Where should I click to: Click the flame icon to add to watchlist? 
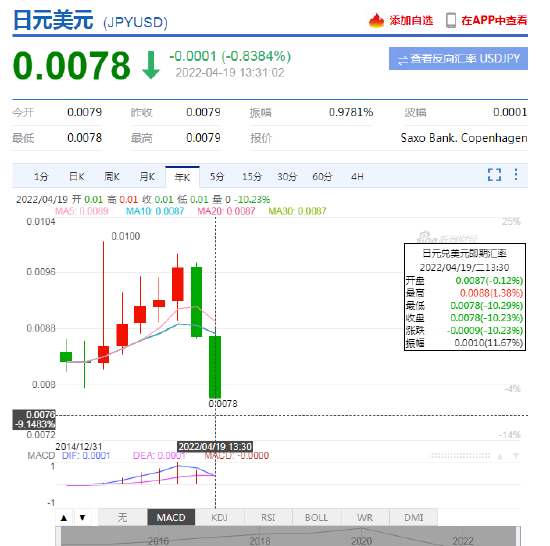click(376, 20)
